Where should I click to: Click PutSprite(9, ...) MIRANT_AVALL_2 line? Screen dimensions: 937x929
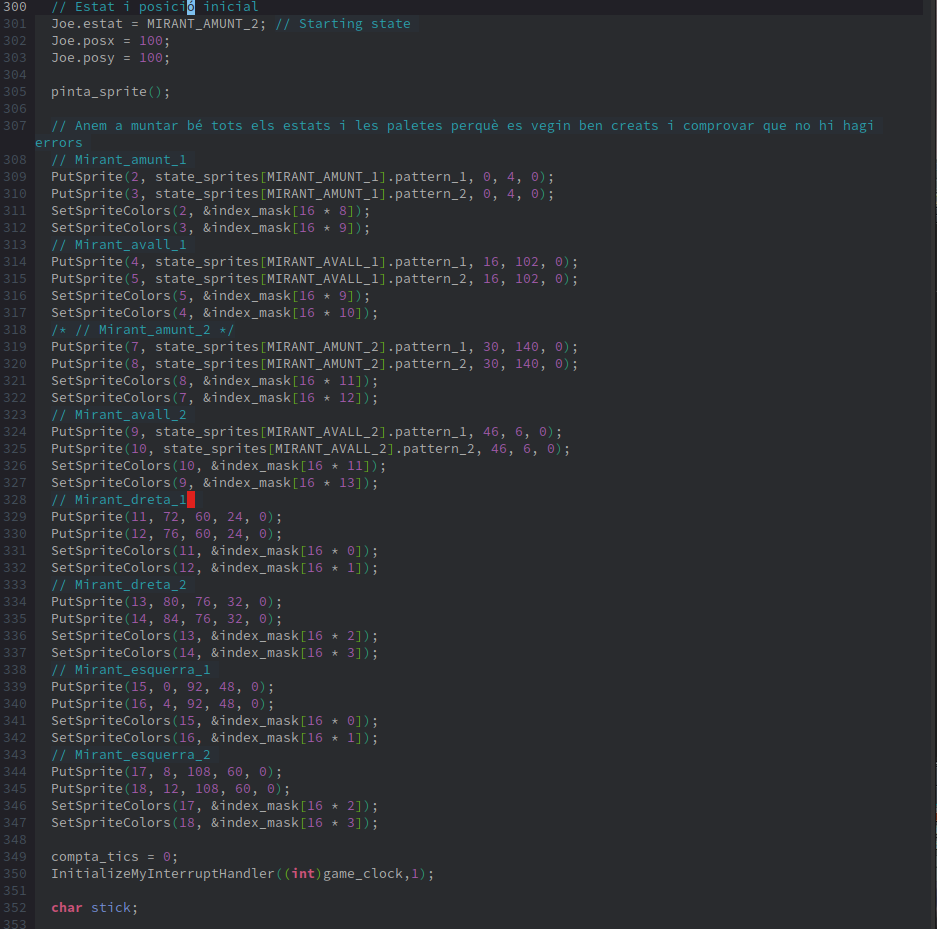click(x=307, y=432)
